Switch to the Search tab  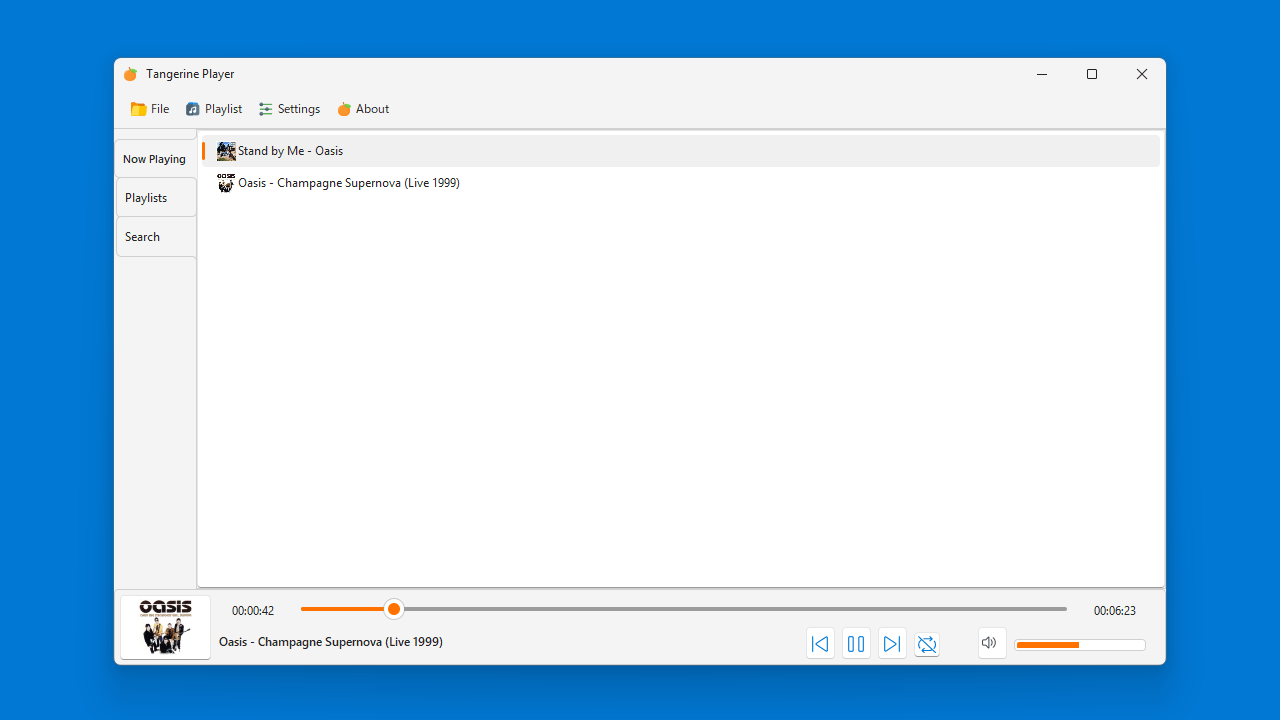click(156, 237)
